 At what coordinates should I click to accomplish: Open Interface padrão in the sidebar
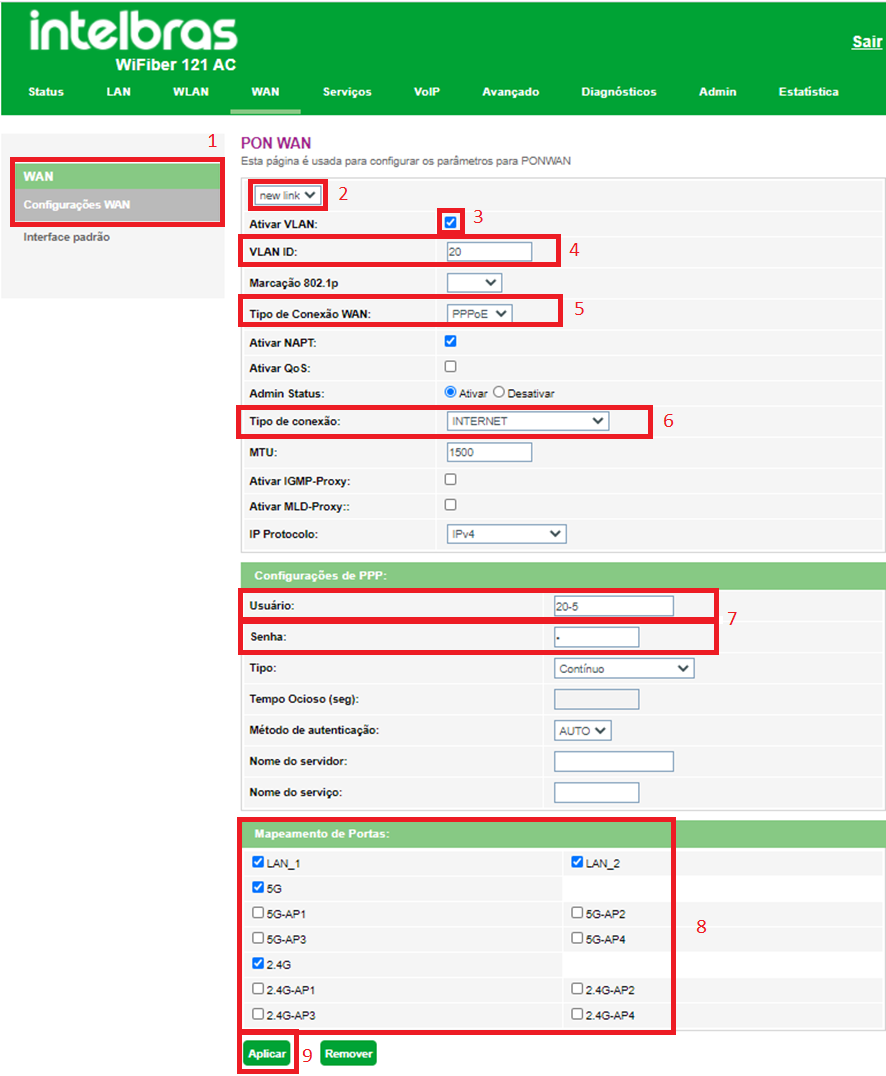67,237
